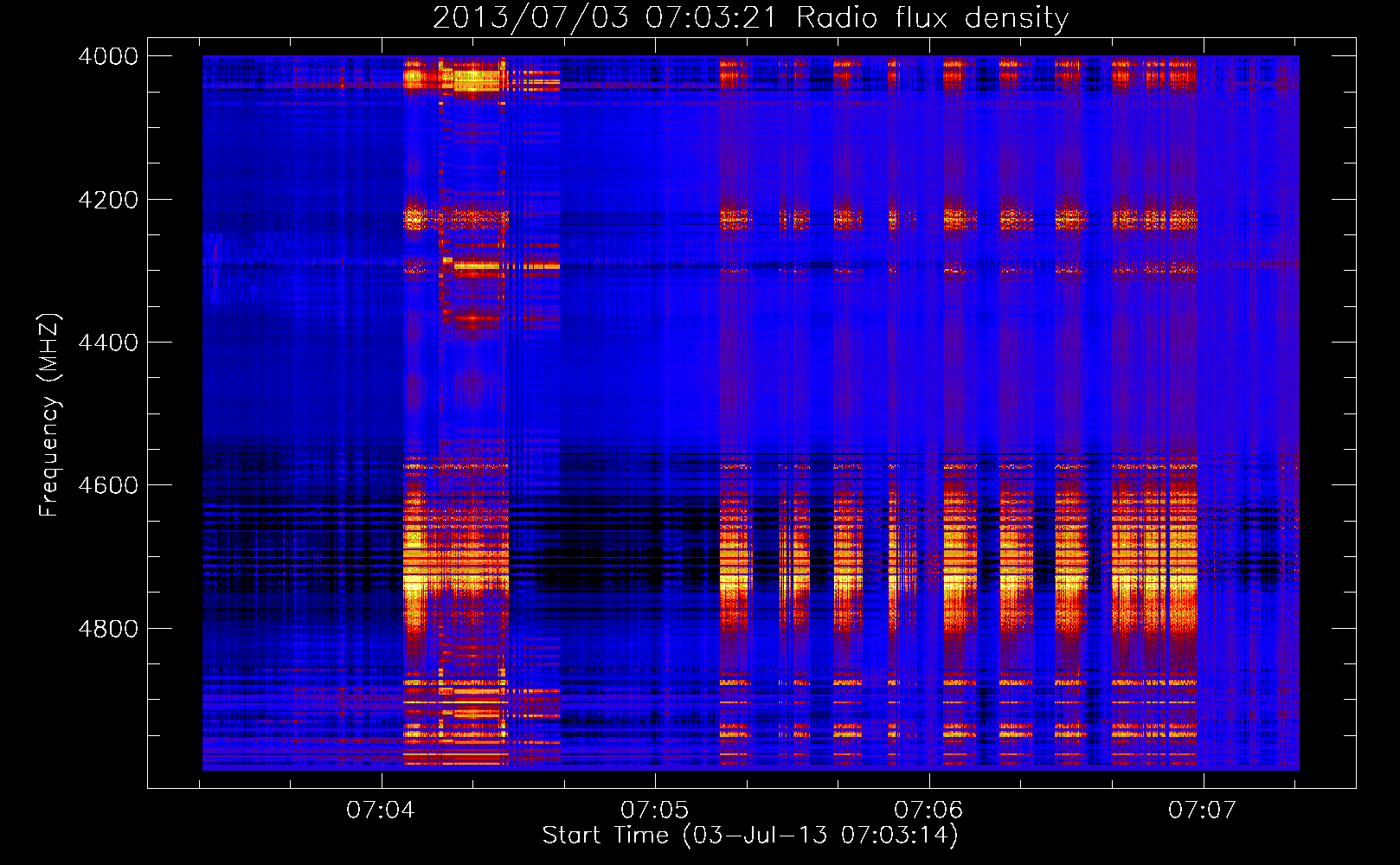This screenshot has width=1400, height=865.
Task: Click the "Start Time (03-Jul-13 07:03:14)" label
Action: tap(750, 836)
